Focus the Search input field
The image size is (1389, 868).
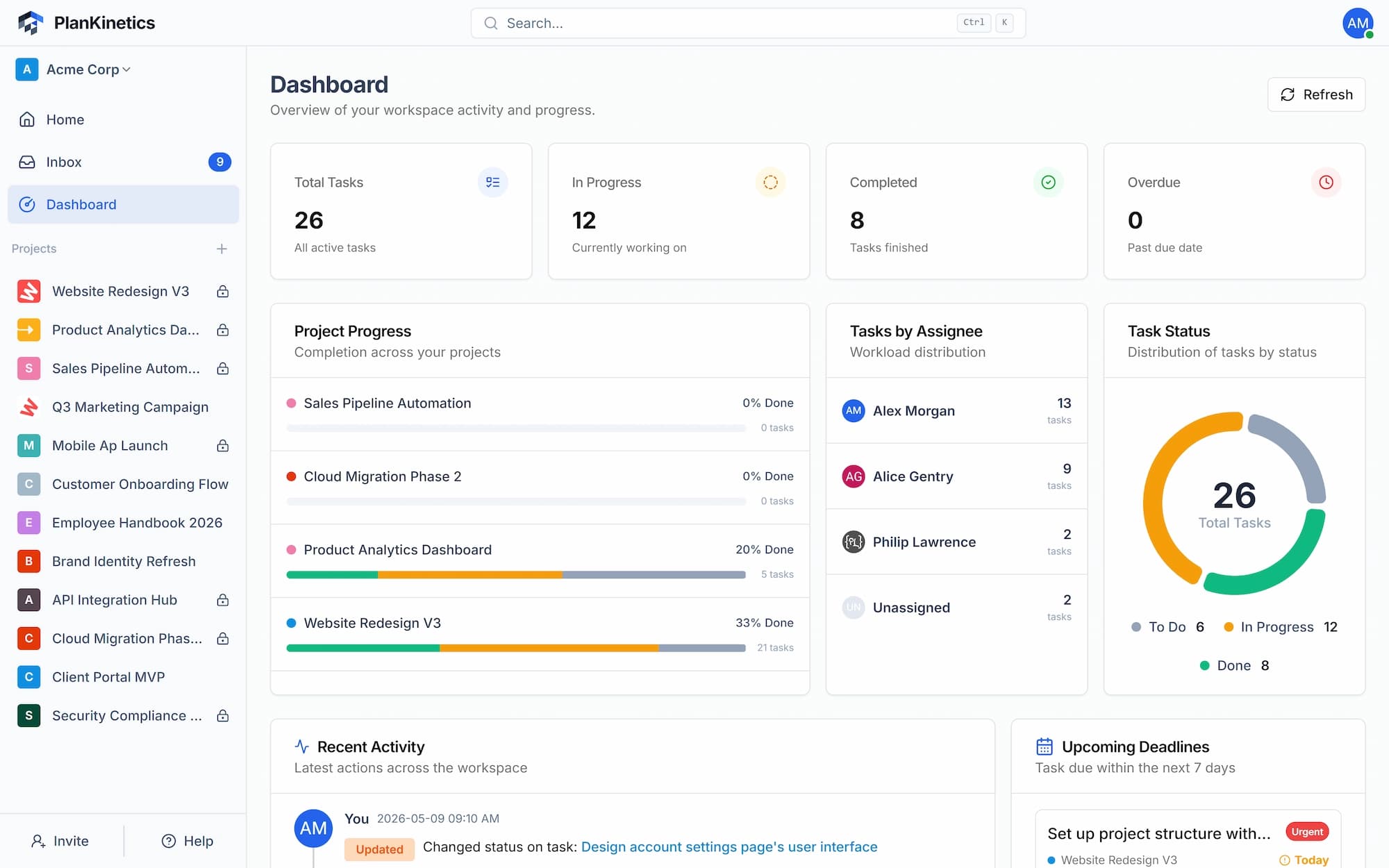(x=748, y=24)
